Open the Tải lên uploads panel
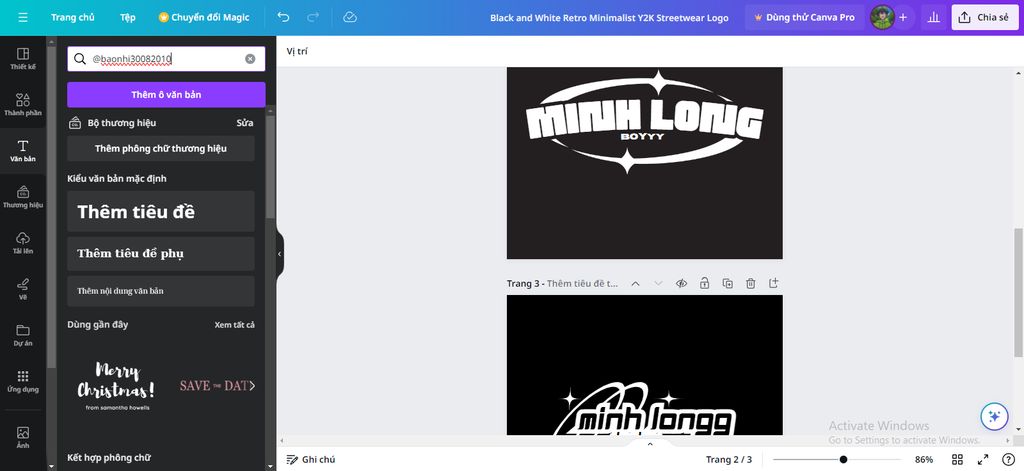Viewport: 1024px width, 471px height. pyautogui.click(x=23, y=242)
